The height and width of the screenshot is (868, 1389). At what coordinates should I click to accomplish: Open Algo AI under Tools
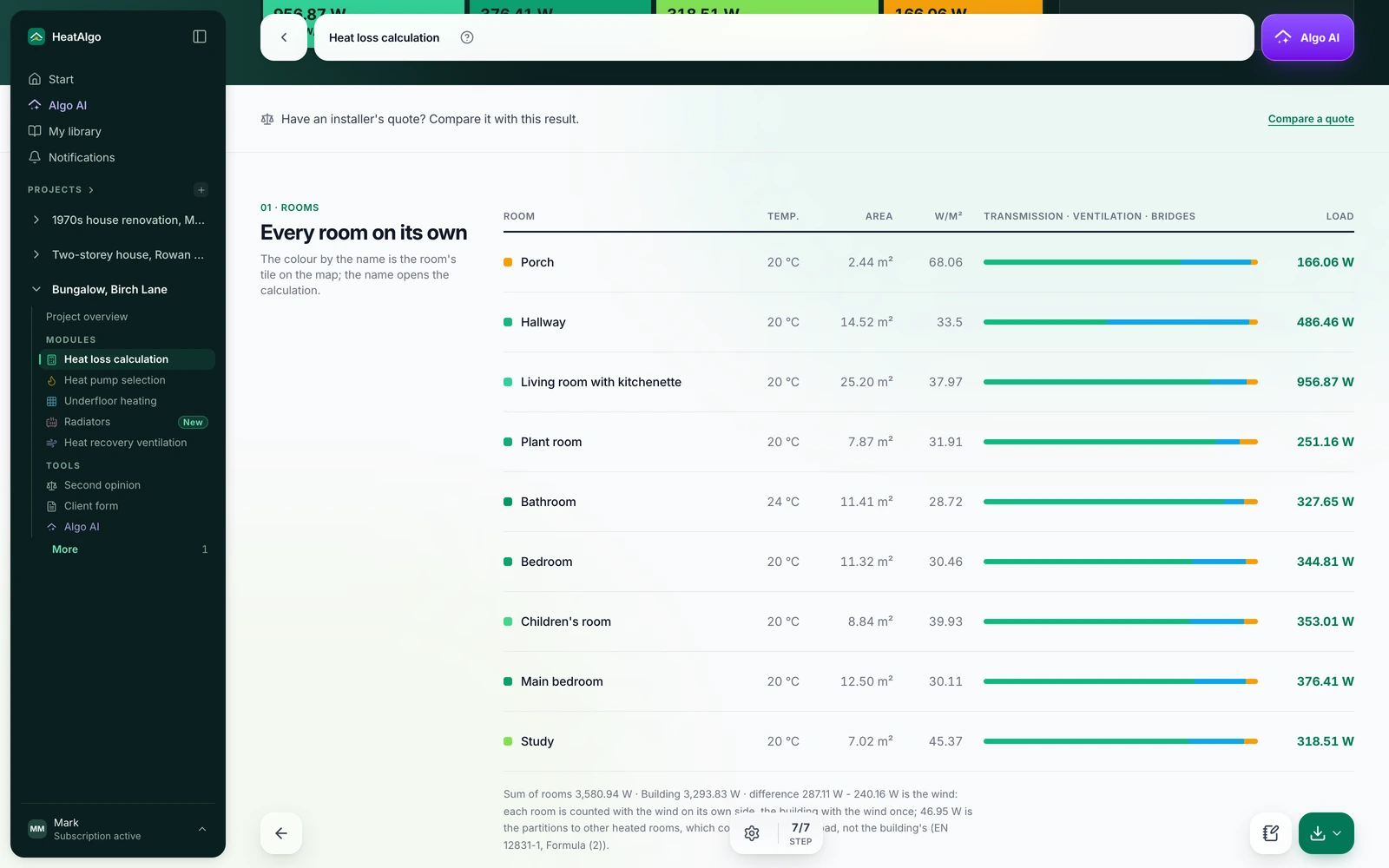pyautogui.click(x=127, y=527)
